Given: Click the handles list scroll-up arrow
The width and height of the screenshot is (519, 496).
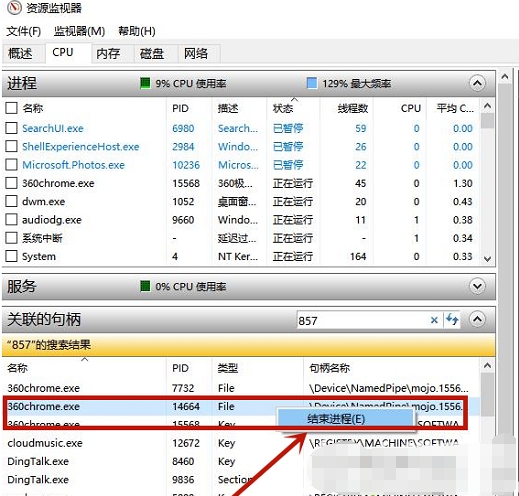Looking at the screenshot, I should 488,366.
